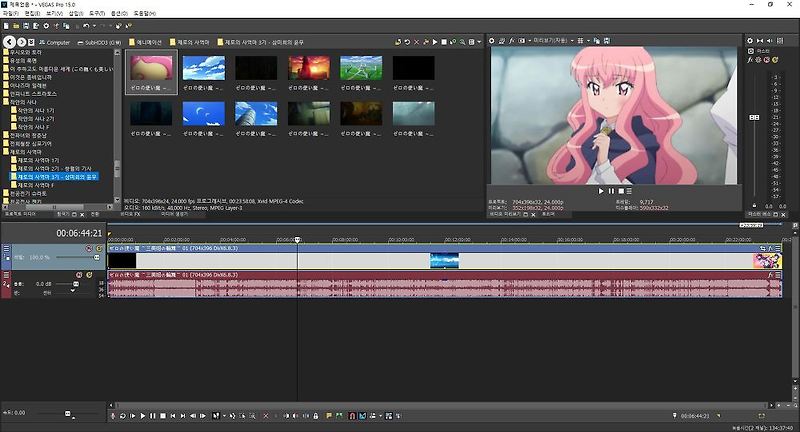This screenshot has width=800, height=432.
Task: Toggle split screen view in preview toolbar
Action: coord(521,40)
